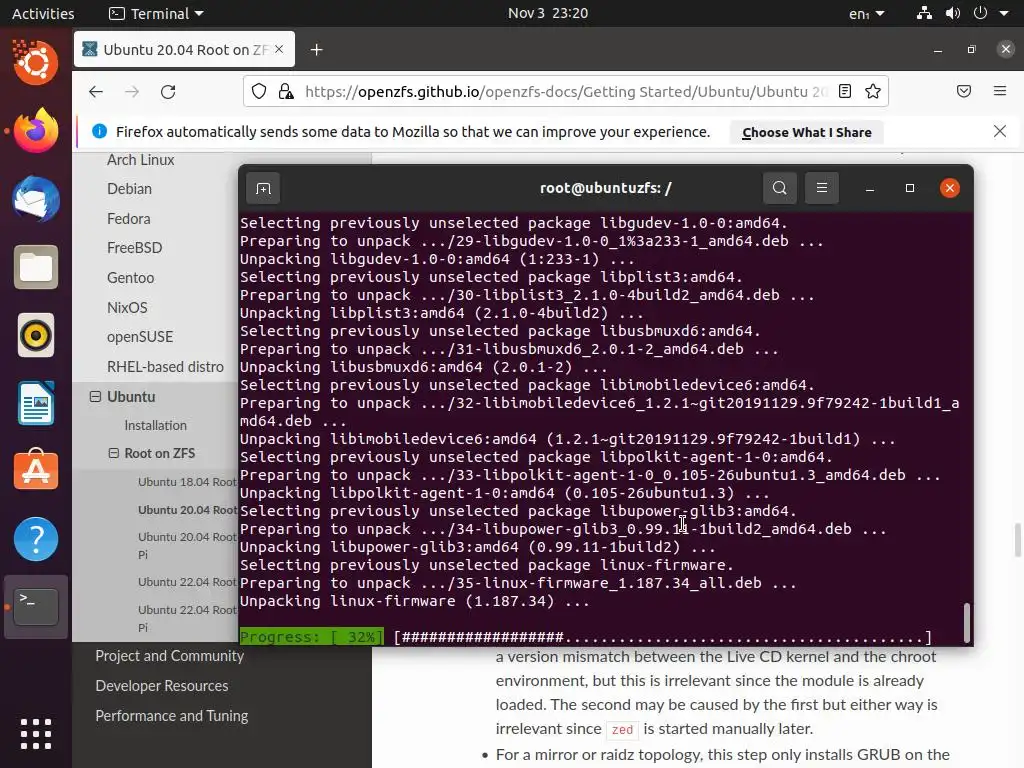Click the info icon on notification bar
Screen dimensions: 1024x768
[x=99, y=131]
